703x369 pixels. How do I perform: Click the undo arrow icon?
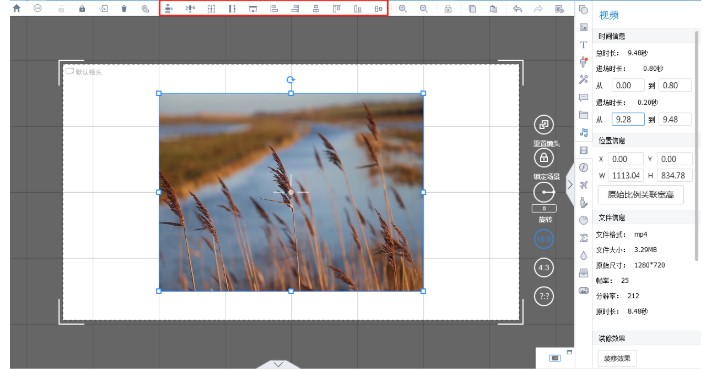(517, 9)
